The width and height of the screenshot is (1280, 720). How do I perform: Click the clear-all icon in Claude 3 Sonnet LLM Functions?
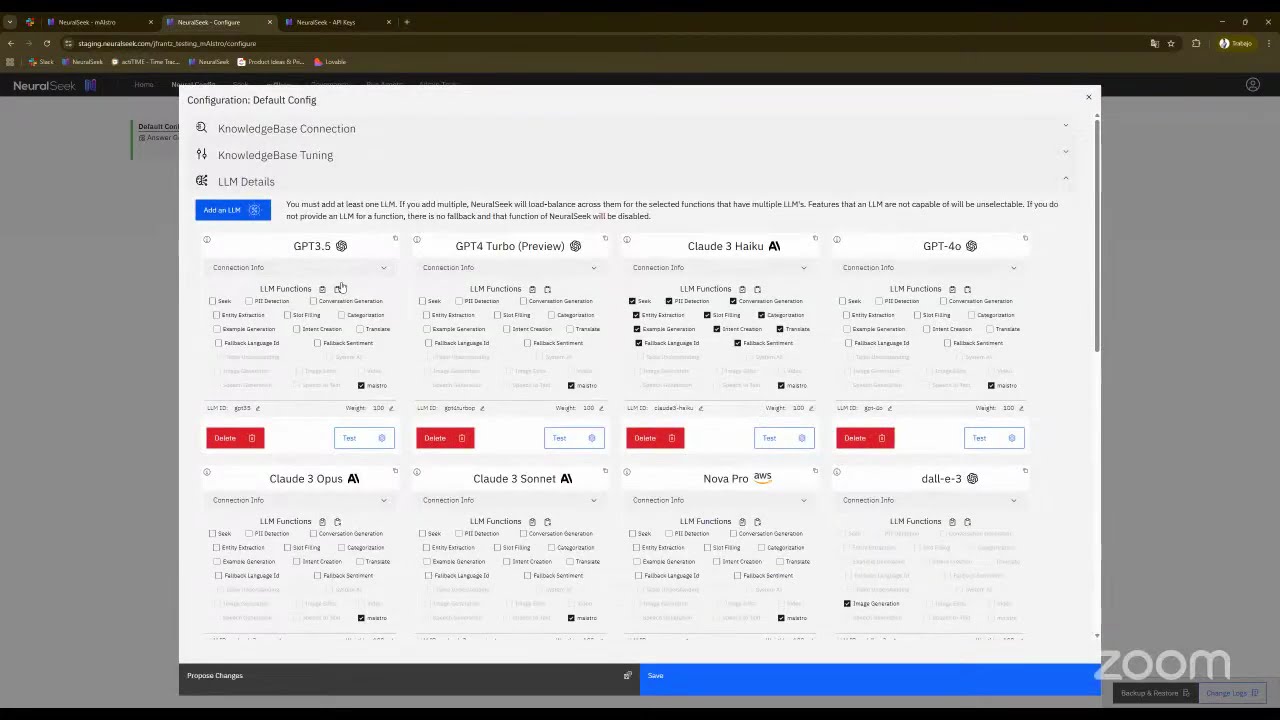547,522
